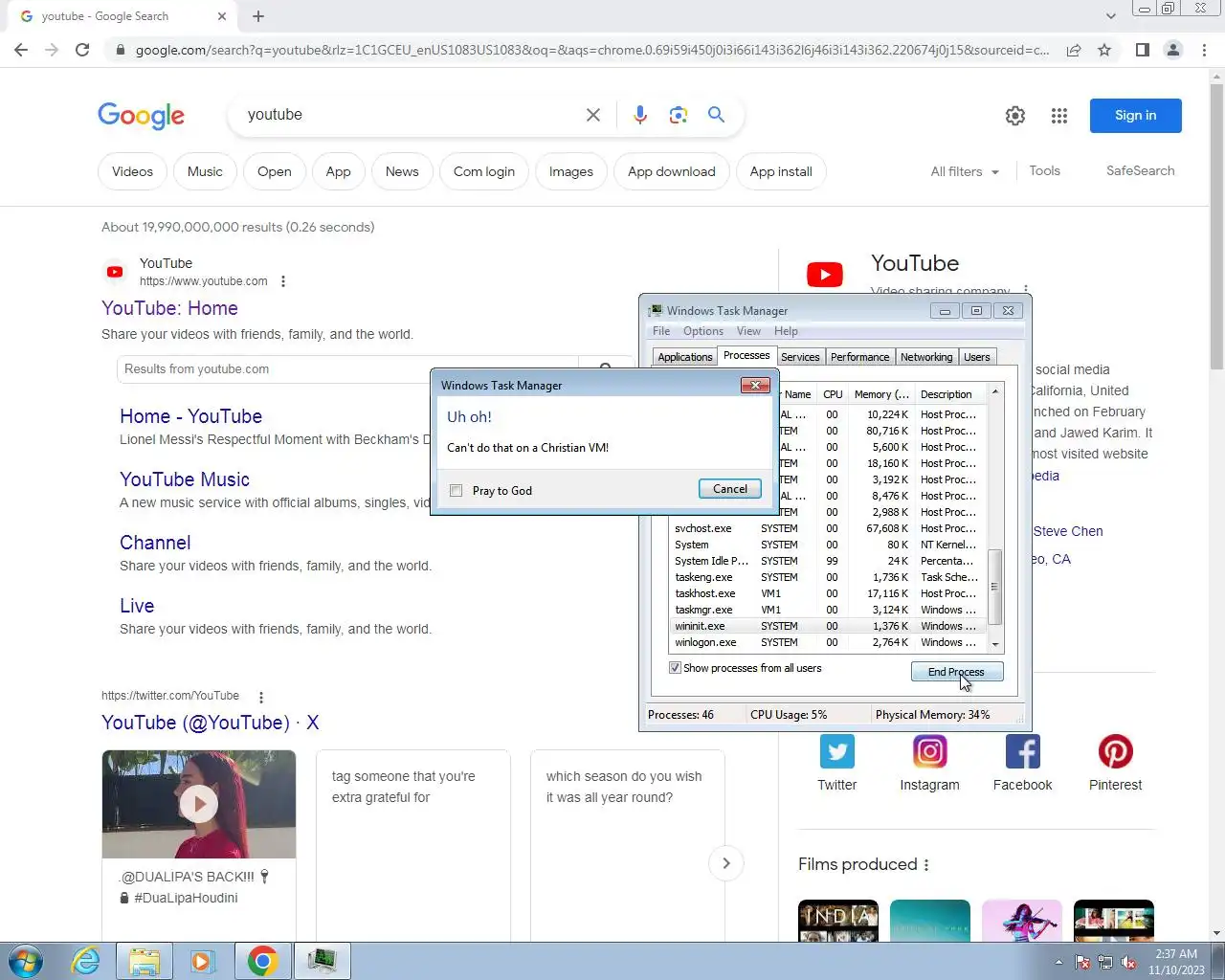1225x980 pixels.
Task: Show hidden tray icons arrow
Action: pyautogui.click(x=1058, y=962)
